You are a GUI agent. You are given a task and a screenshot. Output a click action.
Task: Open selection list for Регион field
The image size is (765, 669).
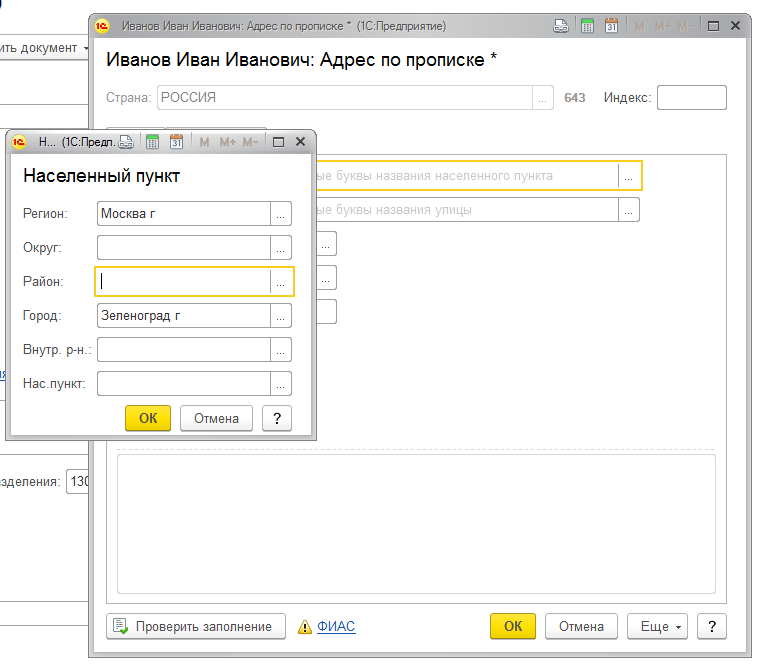click(281, 213)
